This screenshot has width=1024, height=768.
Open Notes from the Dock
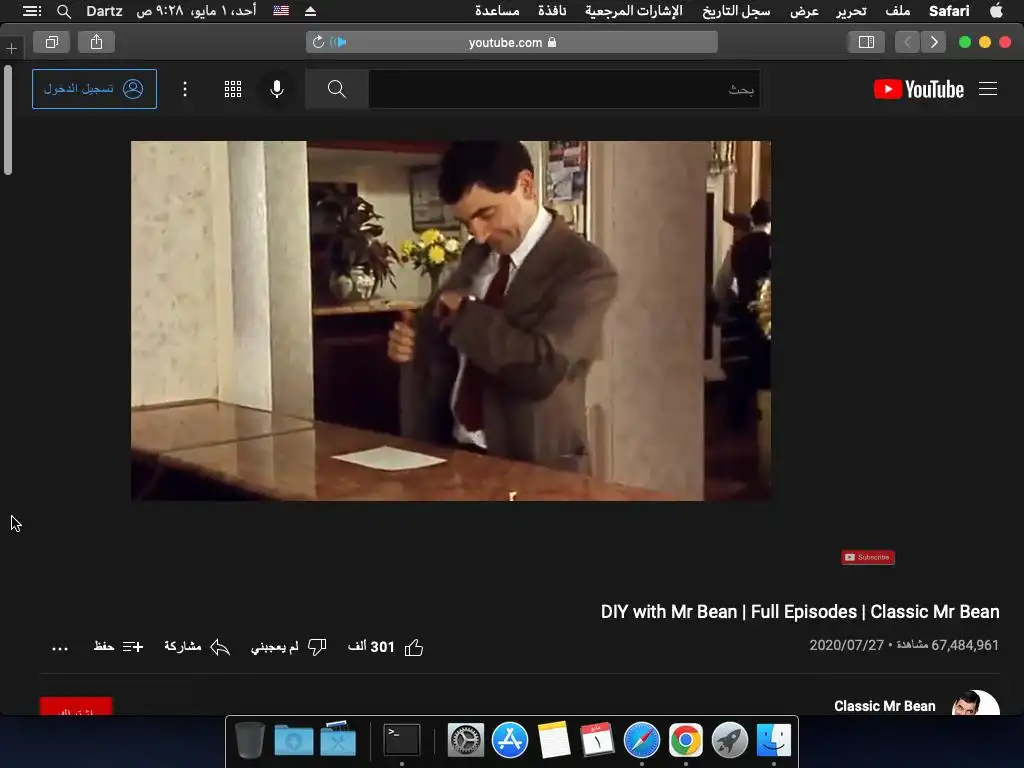tap(554, 740)
